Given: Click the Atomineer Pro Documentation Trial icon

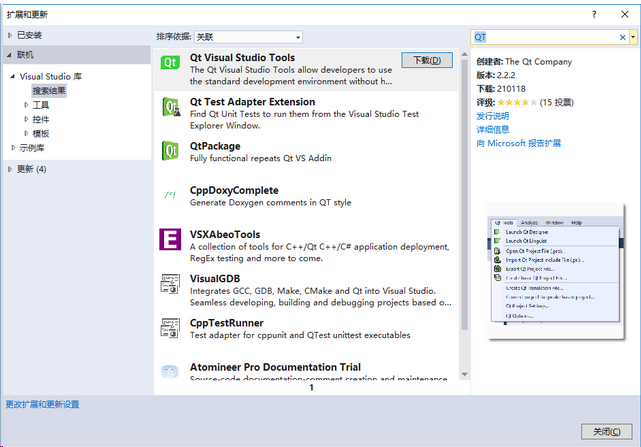Looking at the screenshot, I should point(170,371).
